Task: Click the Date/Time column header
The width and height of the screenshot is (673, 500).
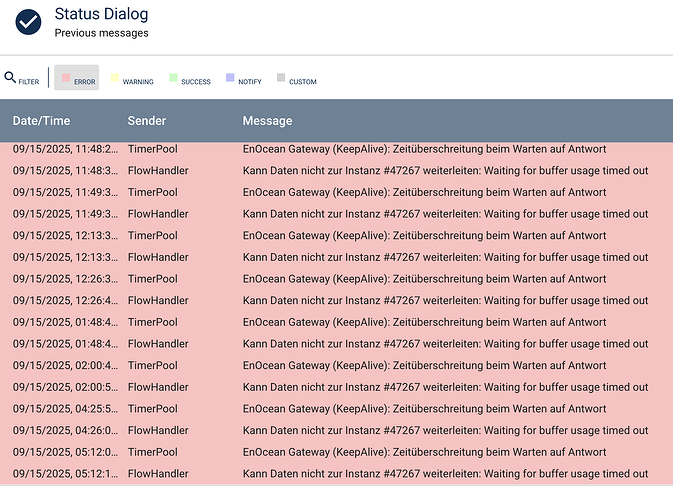Action: [x=41, y=121]
